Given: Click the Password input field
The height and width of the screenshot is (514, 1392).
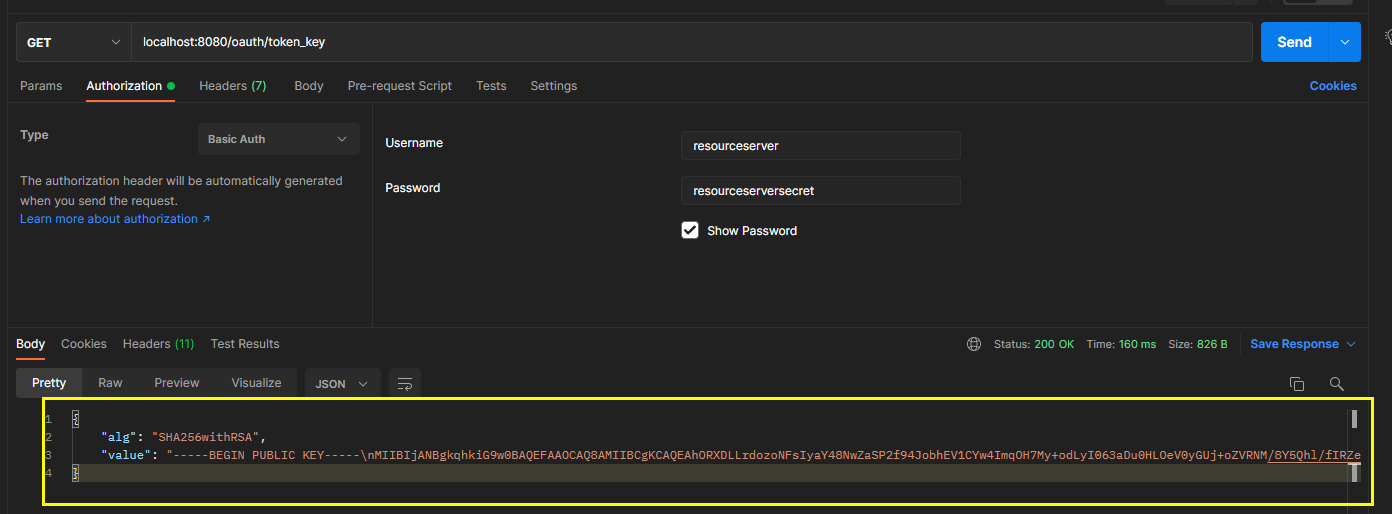Looking at the screenshot, I should pyautogui.click(x=821, y=190).
